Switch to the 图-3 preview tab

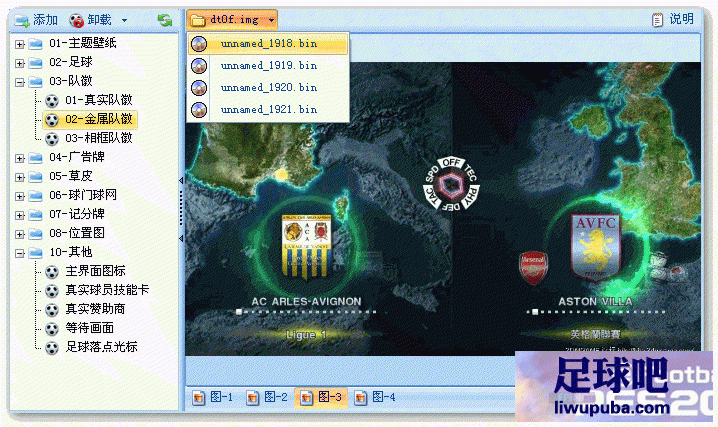[321, 397]
